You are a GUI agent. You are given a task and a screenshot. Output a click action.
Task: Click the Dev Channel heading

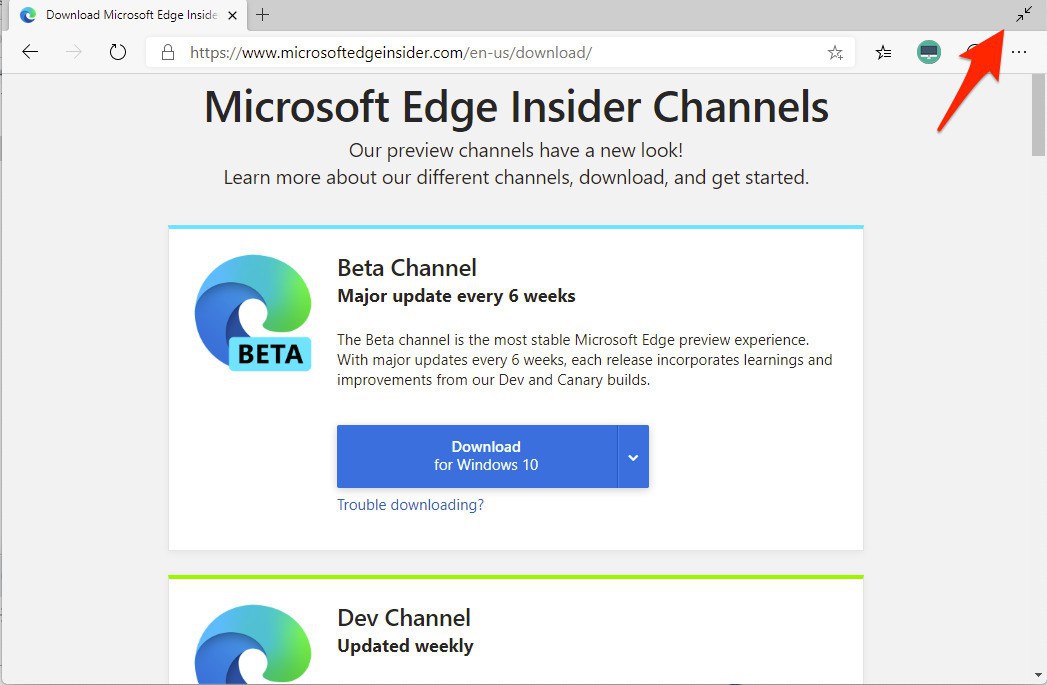click(404, 618)
